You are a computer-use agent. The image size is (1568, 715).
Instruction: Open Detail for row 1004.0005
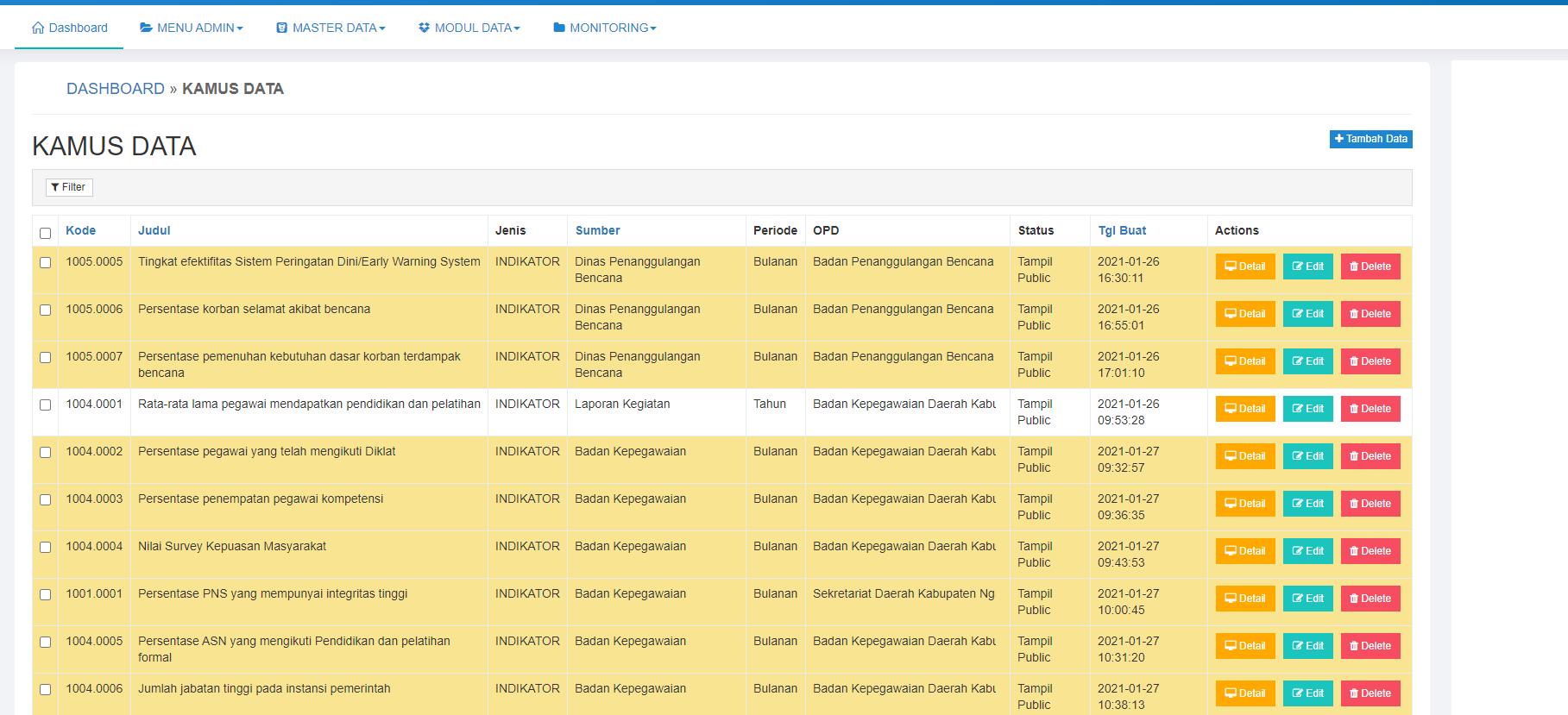point(1245,646)
